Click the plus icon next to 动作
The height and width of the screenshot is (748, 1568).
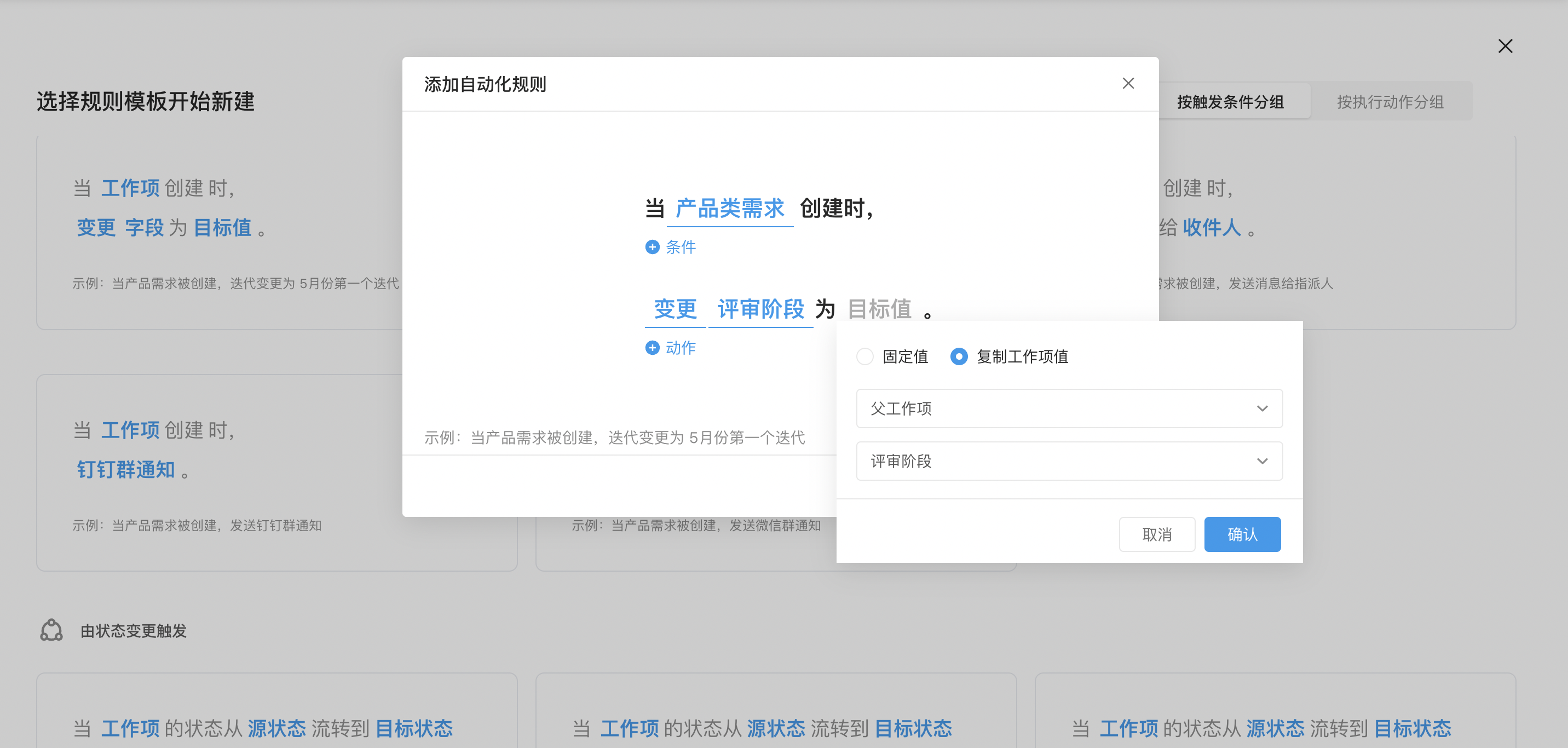pyautogui.click(x=652, y=348)
